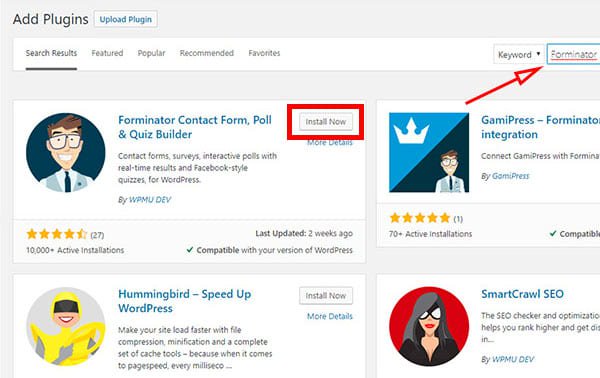Install the Hummingbird plugin now
The image size is (600, 378).
tap(326, 296)
